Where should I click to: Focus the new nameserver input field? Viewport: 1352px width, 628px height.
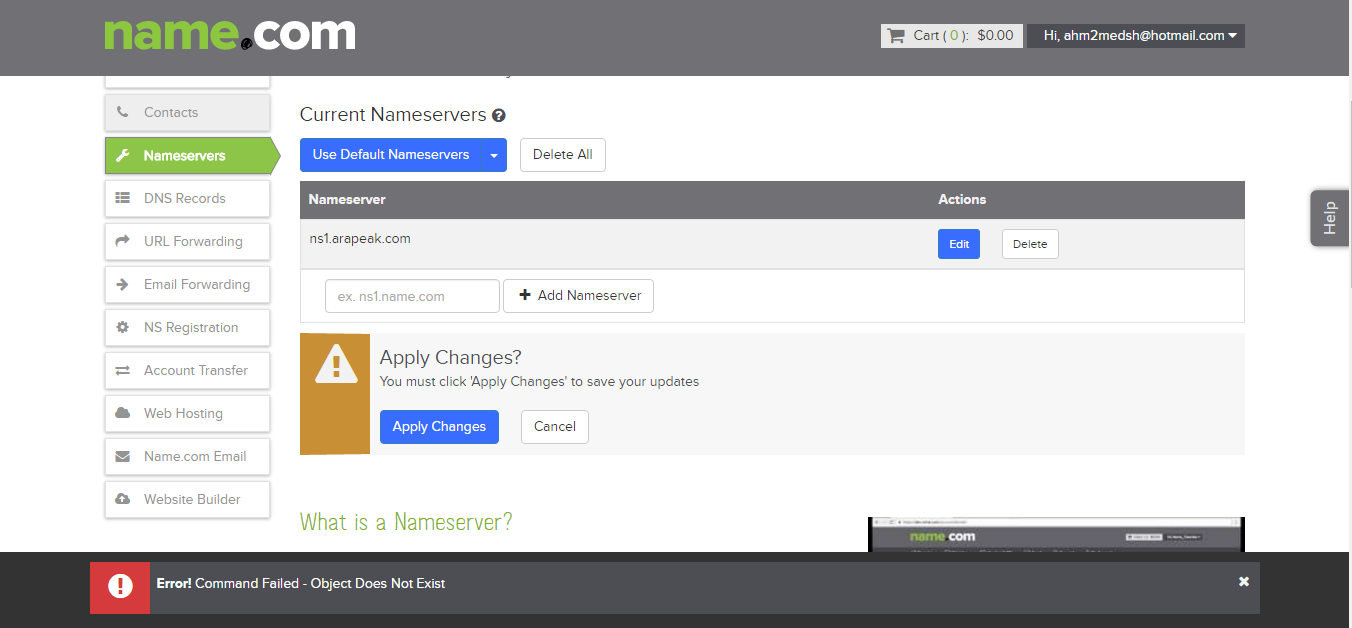(412, 296)
